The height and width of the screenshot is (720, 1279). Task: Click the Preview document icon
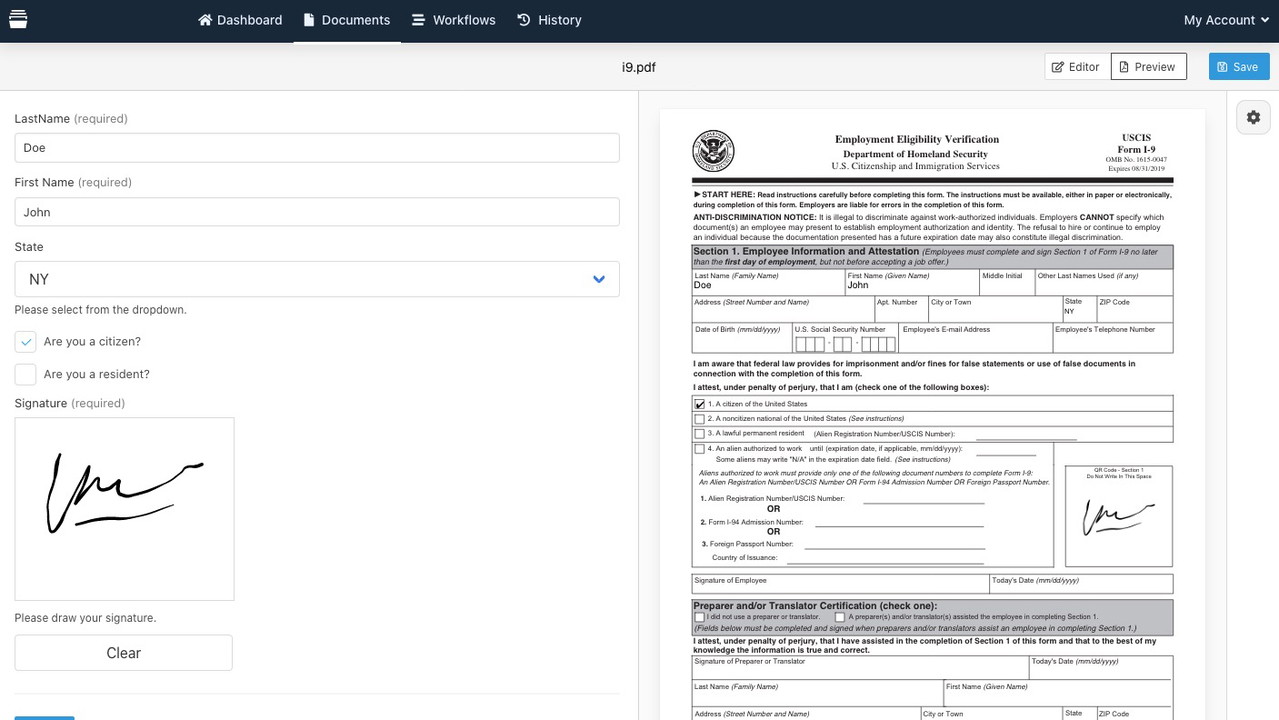pyautogui.click(x=1124, y=67)
